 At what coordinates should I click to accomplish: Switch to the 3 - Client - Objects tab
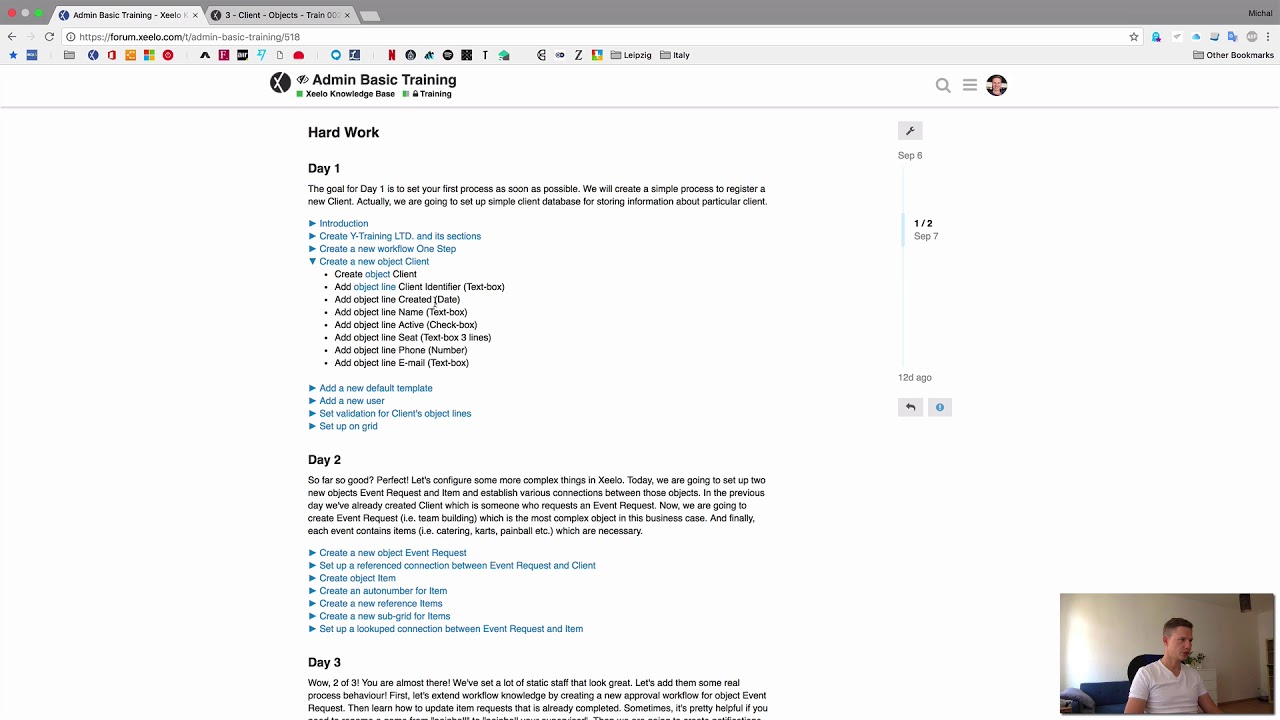pos(280,15)
